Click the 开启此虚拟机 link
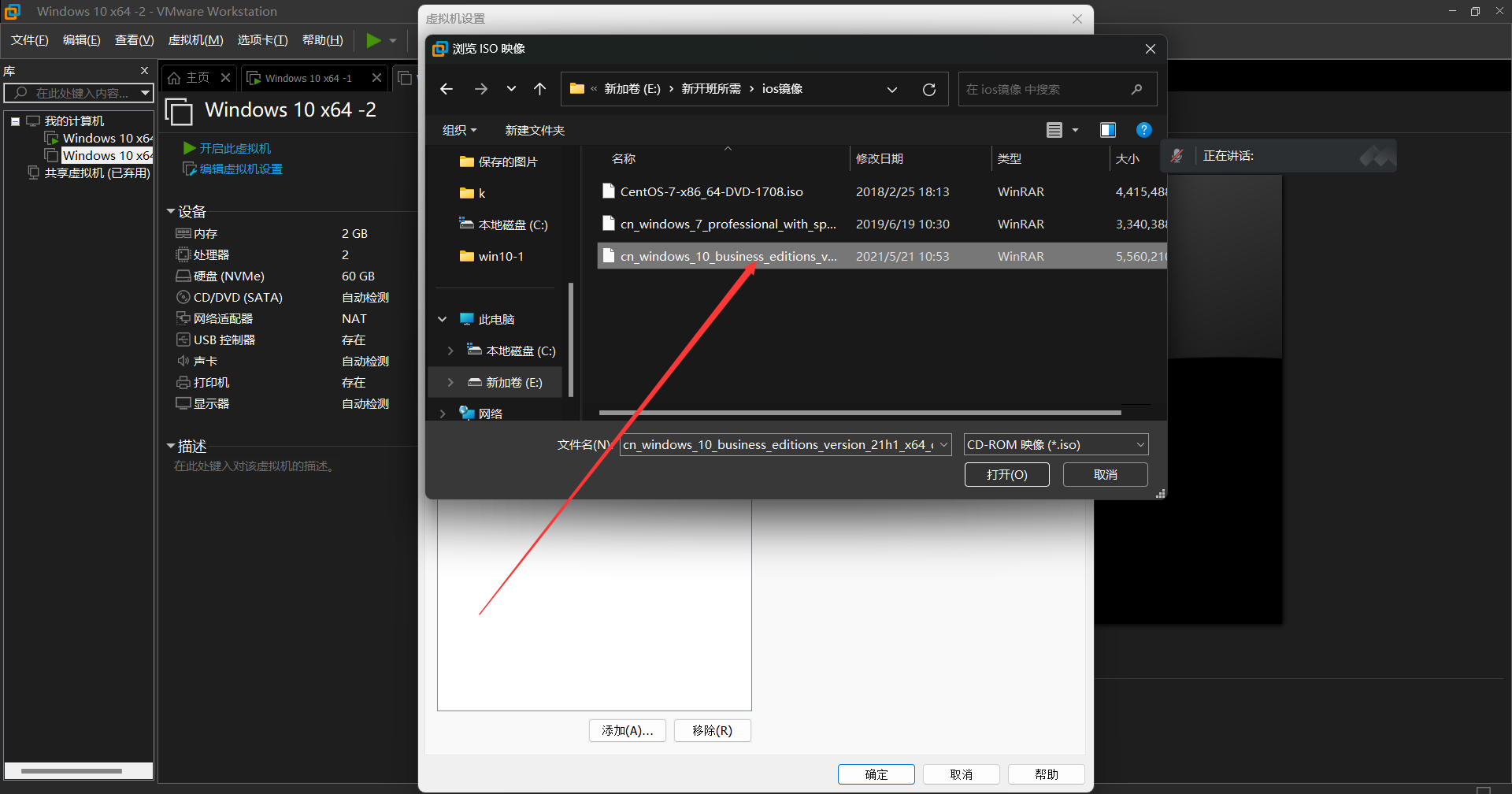This screenshot has width=1512, height=794. [228, 148]
